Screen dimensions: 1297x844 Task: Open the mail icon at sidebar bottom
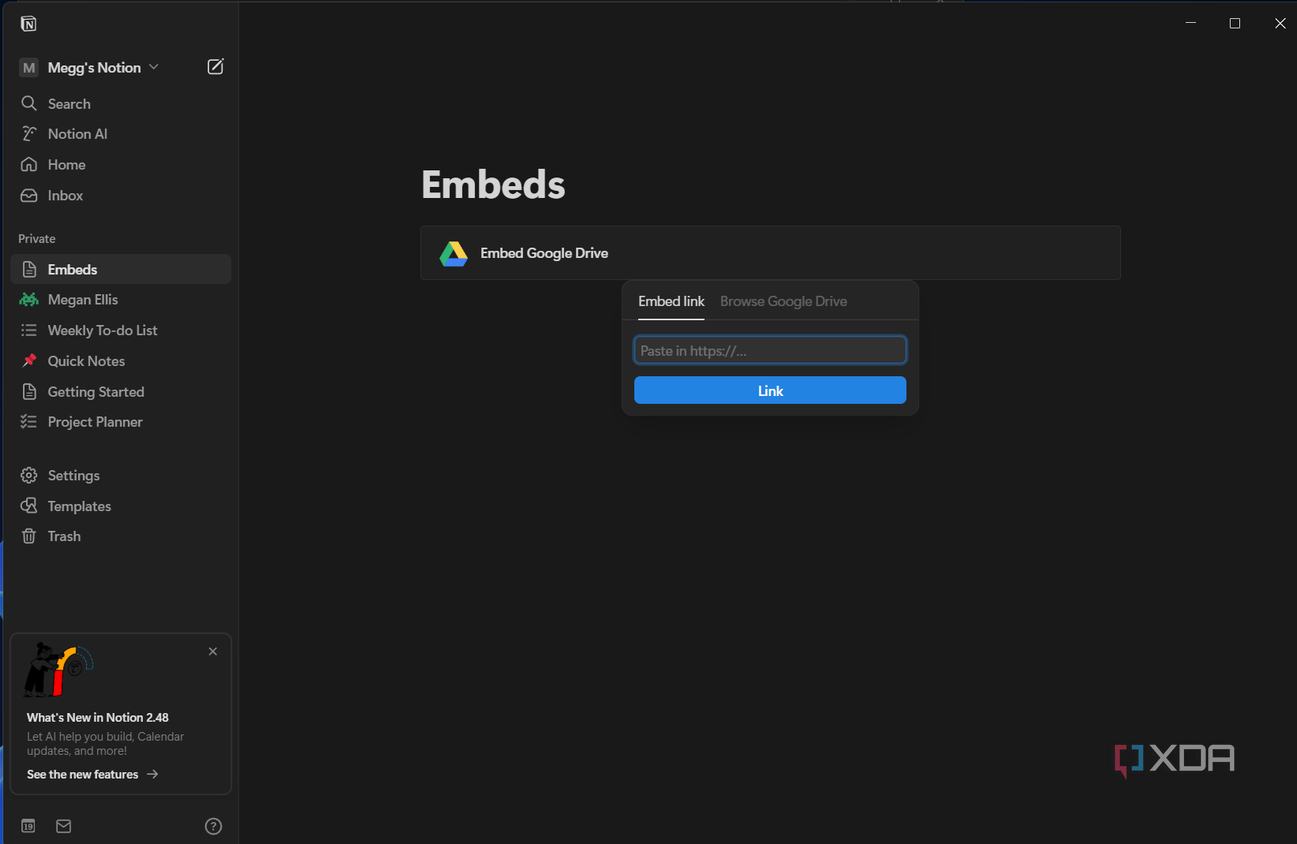click(64, 826)
